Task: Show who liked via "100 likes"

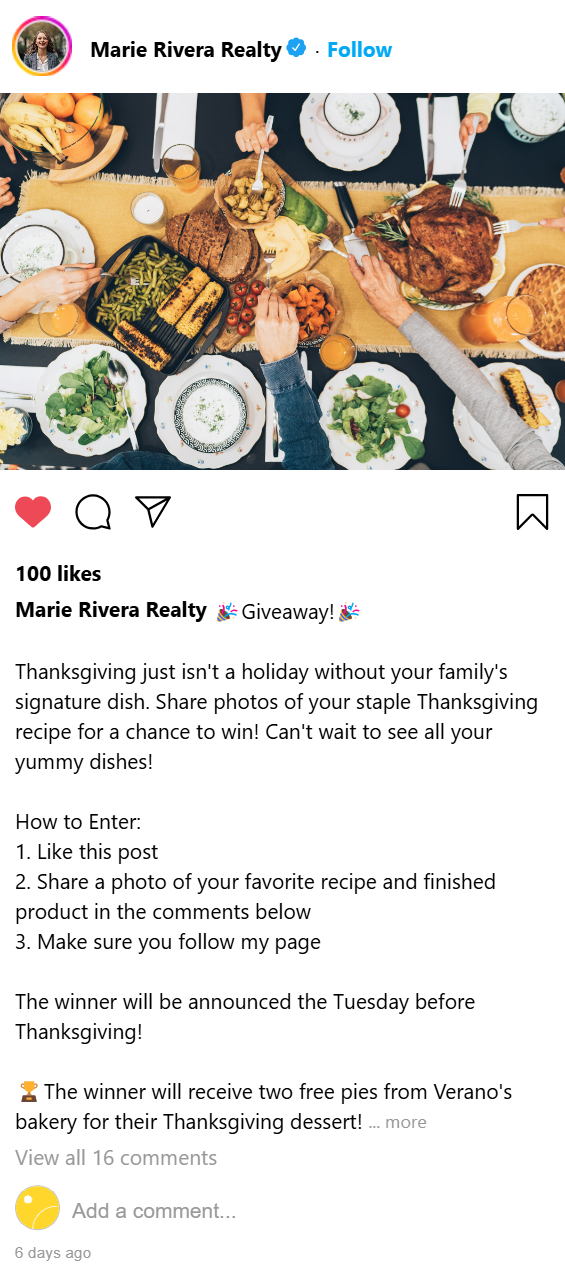Action: click(58, 574)
